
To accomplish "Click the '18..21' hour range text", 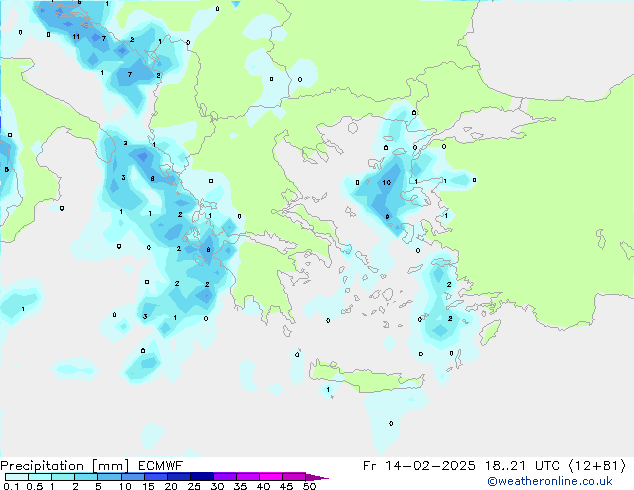I will point(505,466).
